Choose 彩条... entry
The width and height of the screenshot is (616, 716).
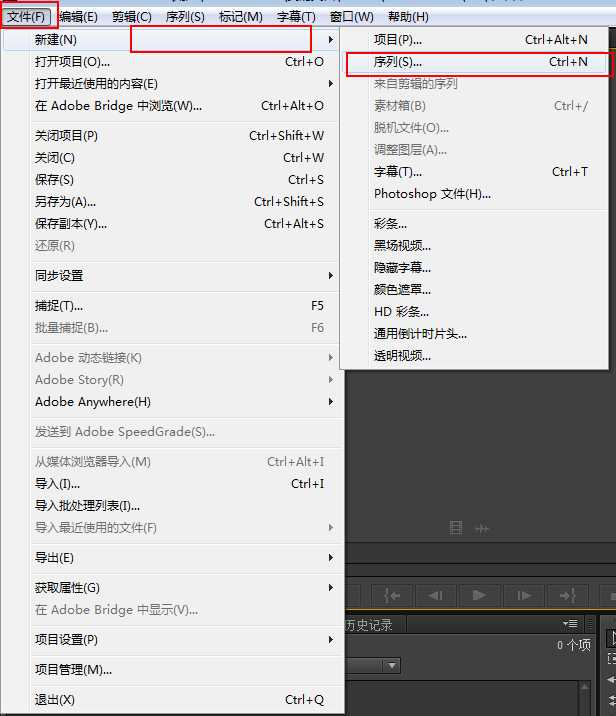[474, 224]
